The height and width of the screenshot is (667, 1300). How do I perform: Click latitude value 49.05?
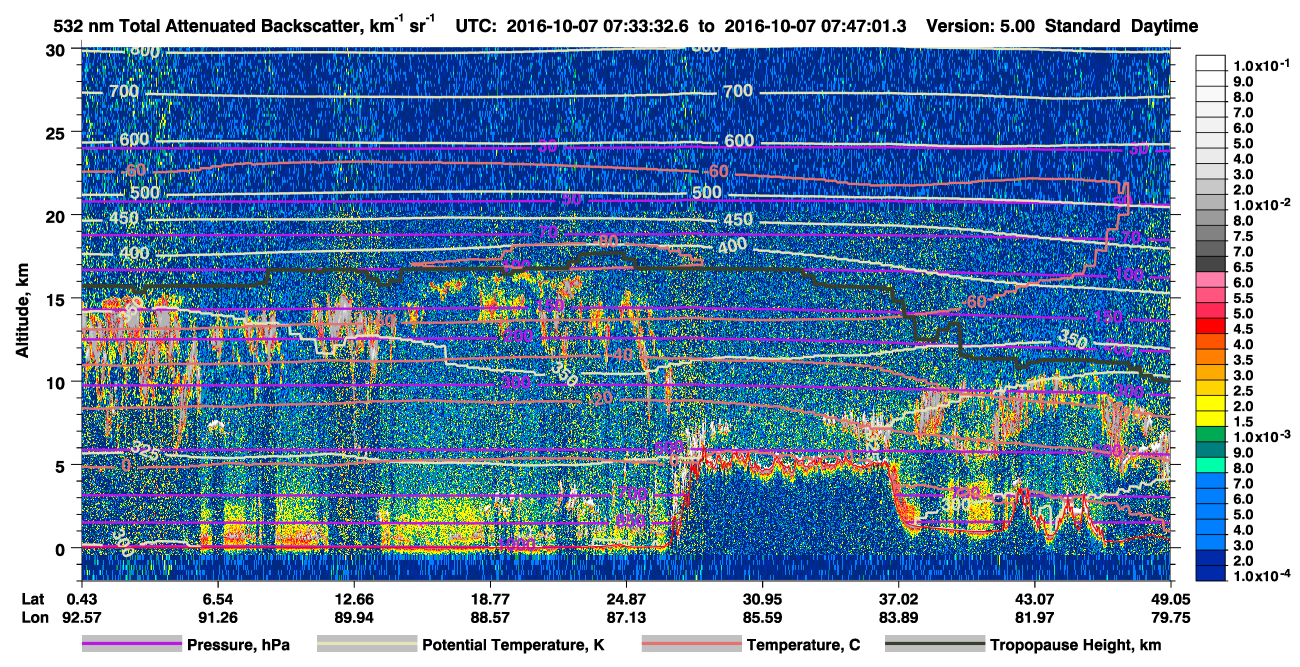pyautogui.click(x=1170, y=598)
